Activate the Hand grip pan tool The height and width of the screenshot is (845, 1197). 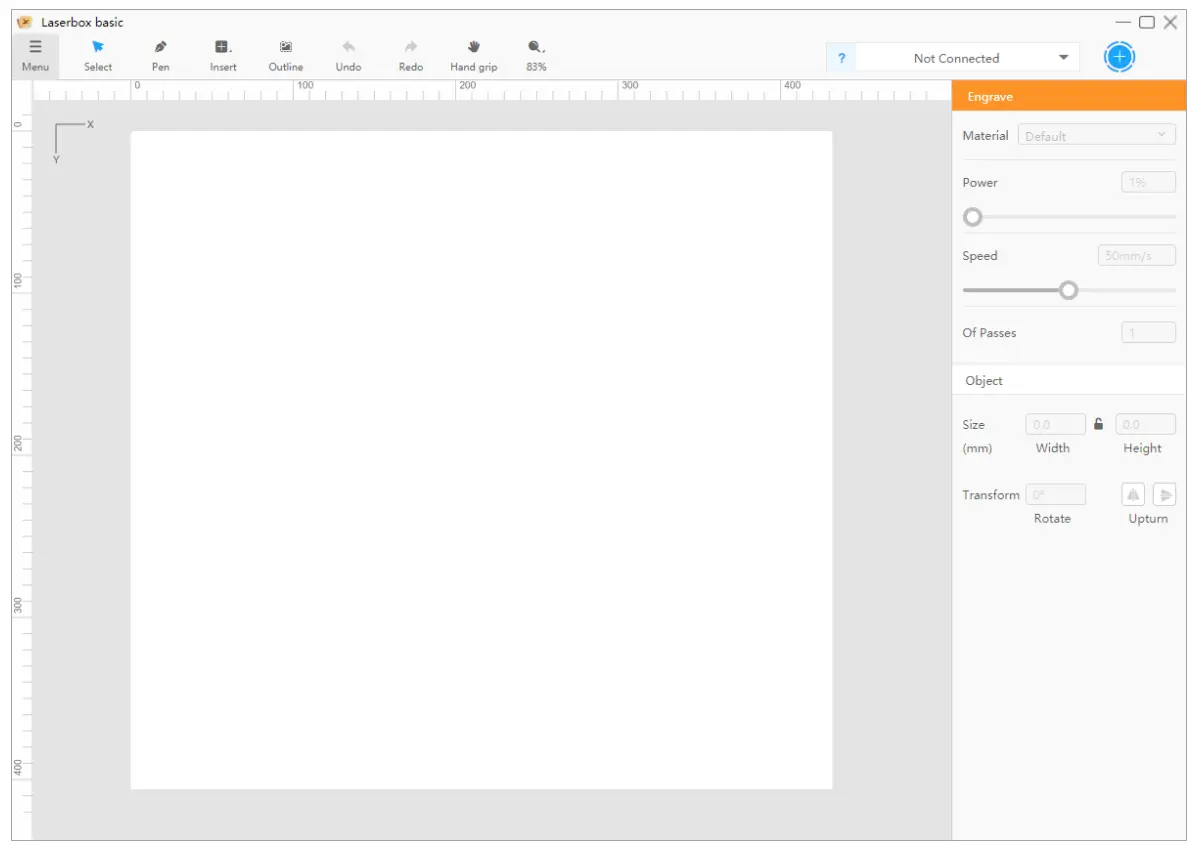(x=474, y=55)
